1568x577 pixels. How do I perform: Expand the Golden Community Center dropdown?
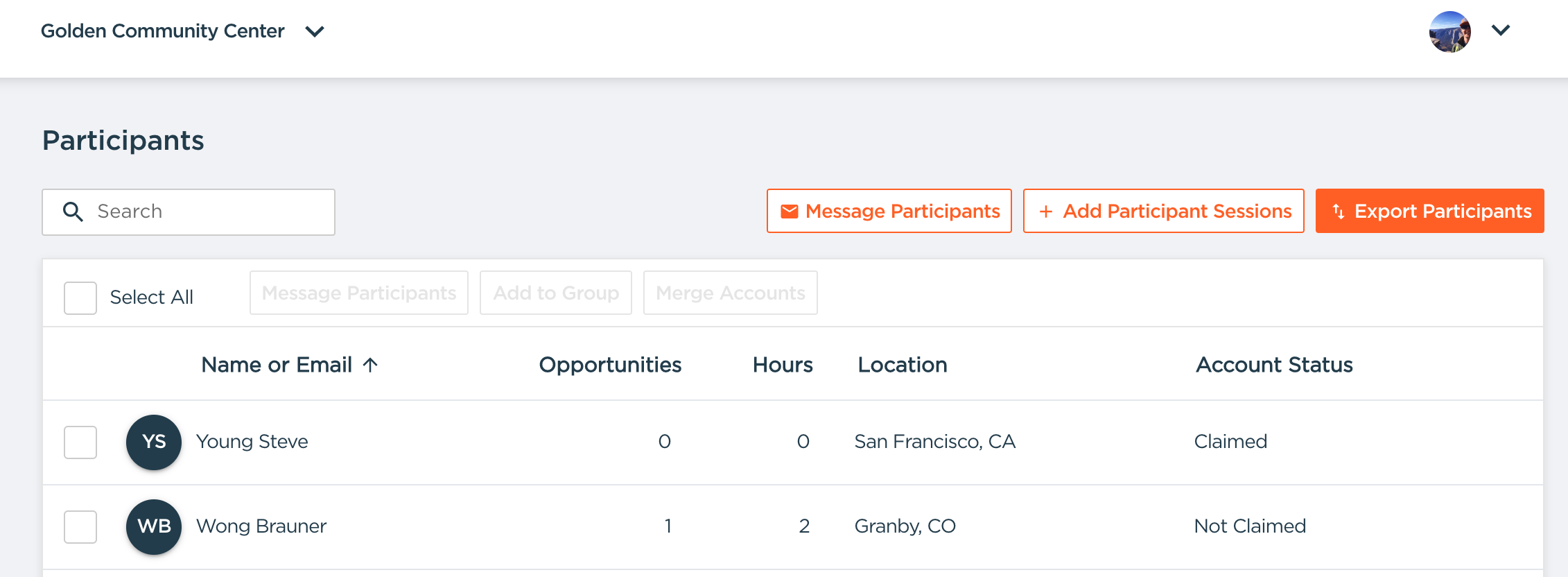315,32
